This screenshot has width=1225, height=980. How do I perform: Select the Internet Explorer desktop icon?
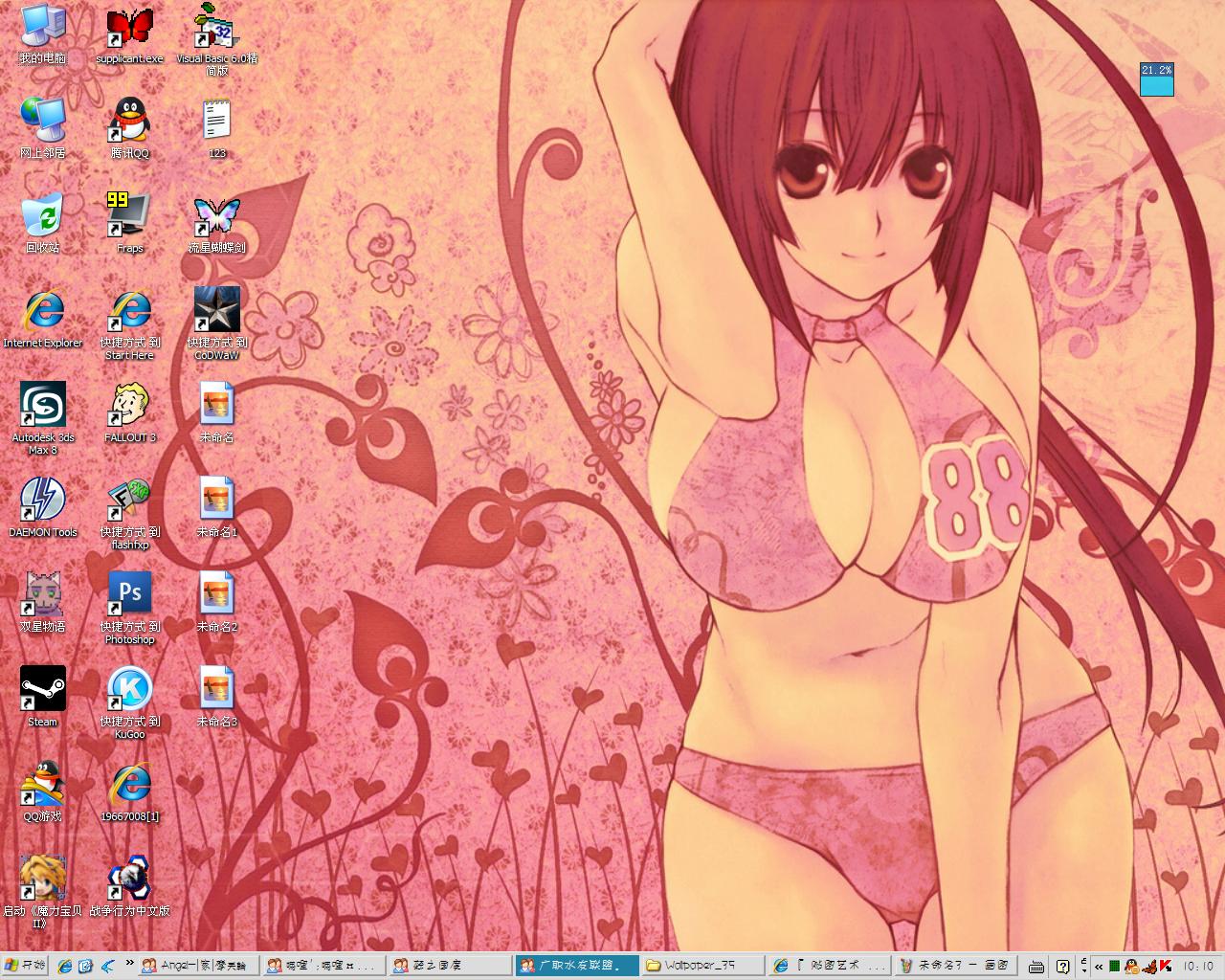(x=42, y=318)
